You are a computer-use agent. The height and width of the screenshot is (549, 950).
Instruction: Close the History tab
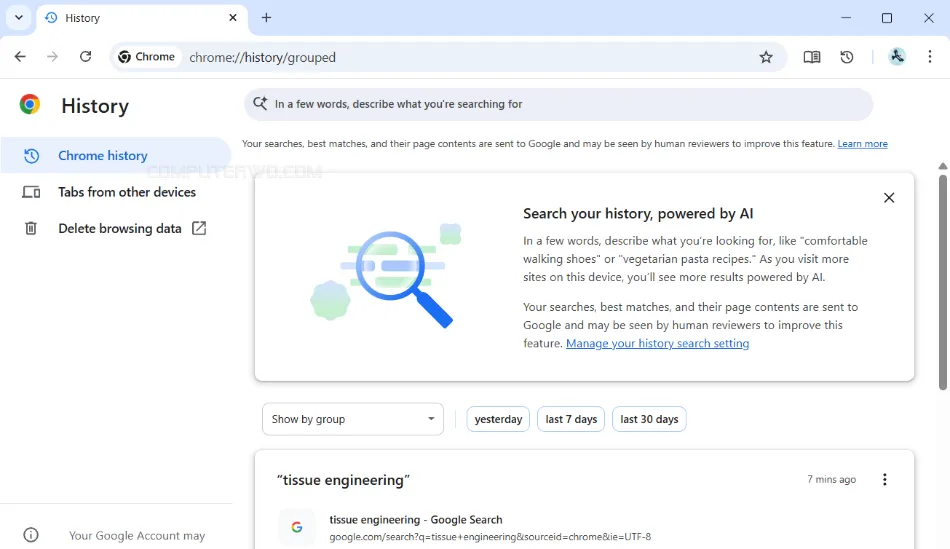tap(233, 18)
